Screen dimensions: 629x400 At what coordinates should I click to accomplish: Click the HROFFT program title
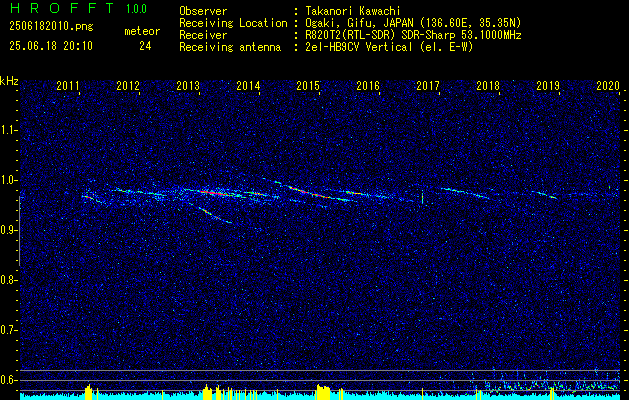pos(61,8)
